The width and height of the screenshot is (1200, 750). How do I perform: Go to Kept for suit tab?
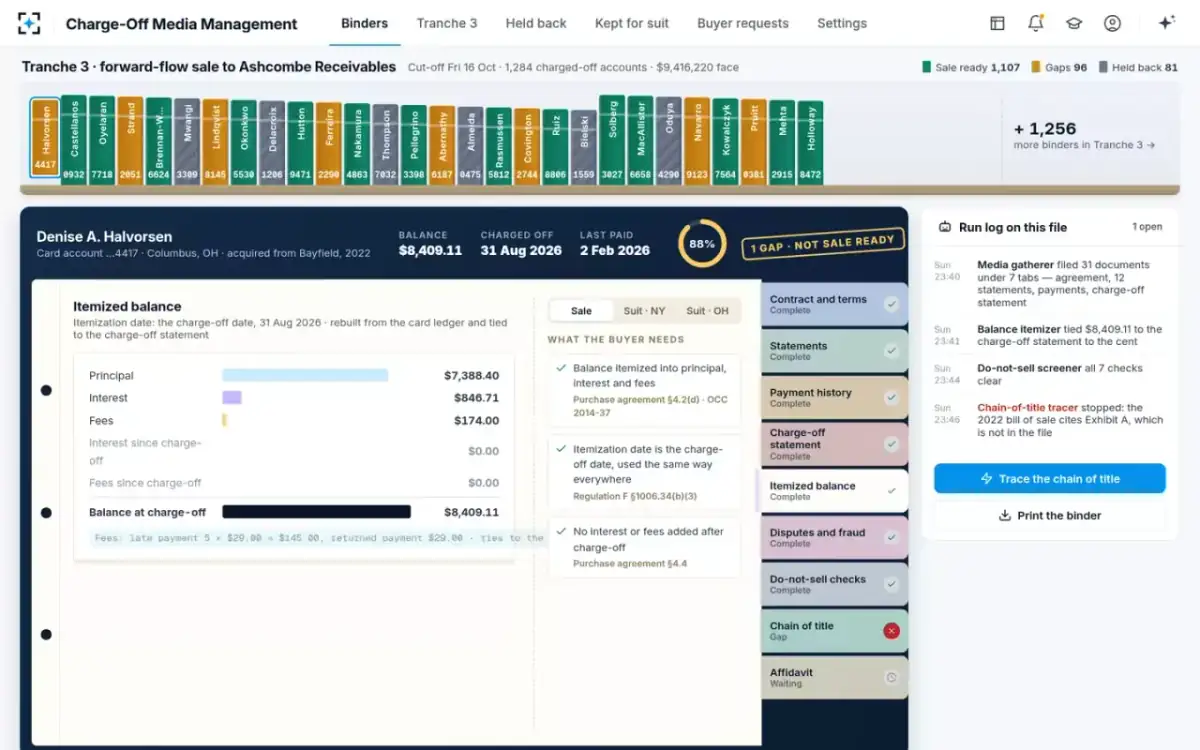point(632,23)
